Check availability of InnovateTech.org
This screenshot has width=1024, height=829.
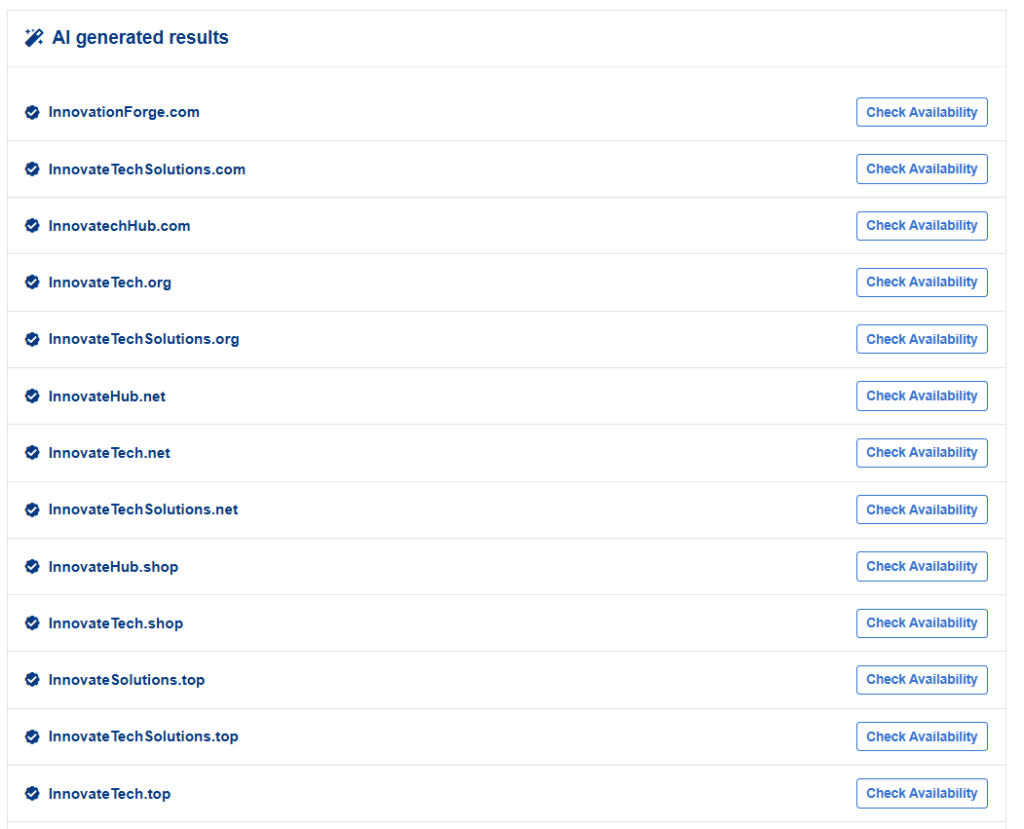click(921, 282)
